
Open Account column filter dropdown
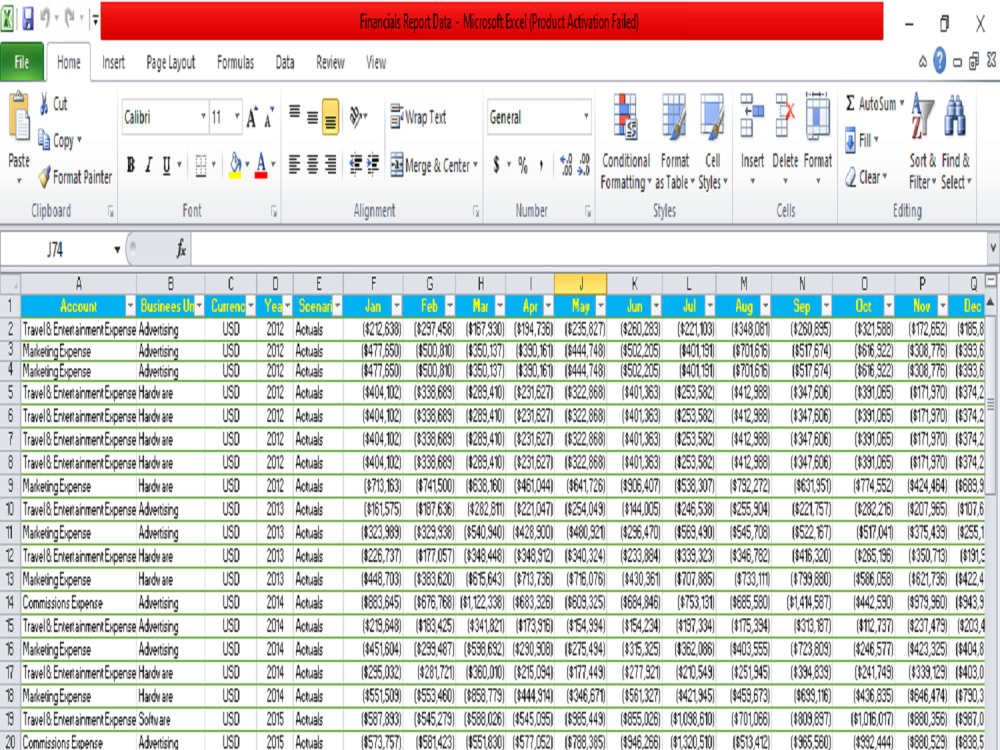pos(130,307)
